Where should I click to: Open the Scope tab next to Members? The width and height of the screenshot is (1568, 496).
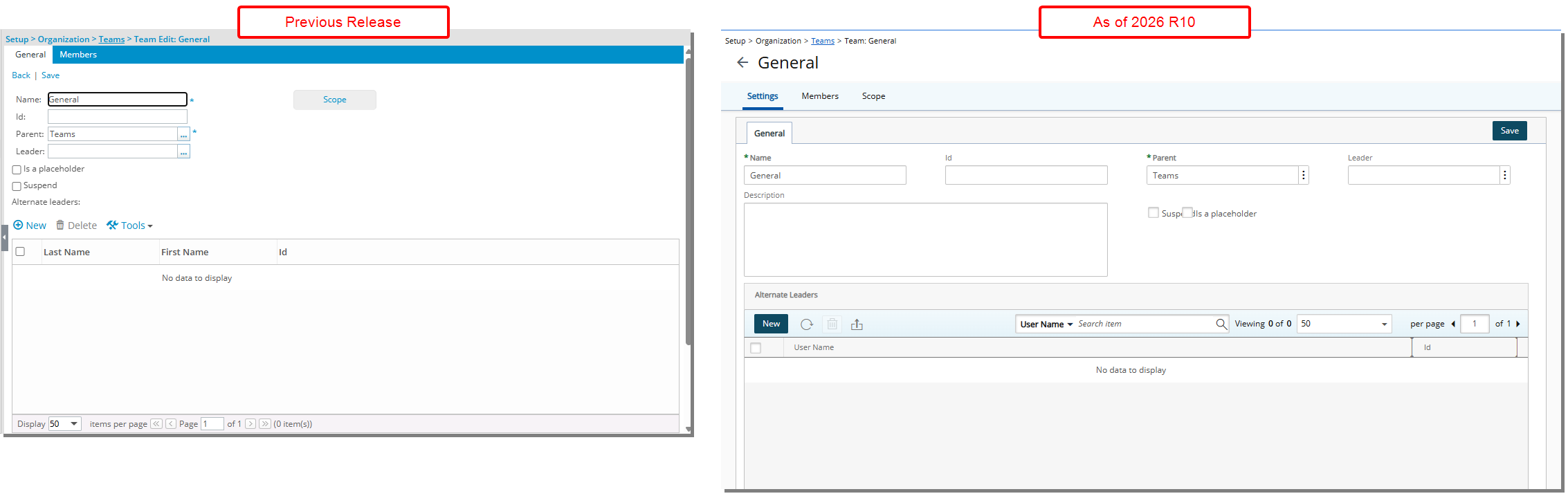click(x=873, y=96)
